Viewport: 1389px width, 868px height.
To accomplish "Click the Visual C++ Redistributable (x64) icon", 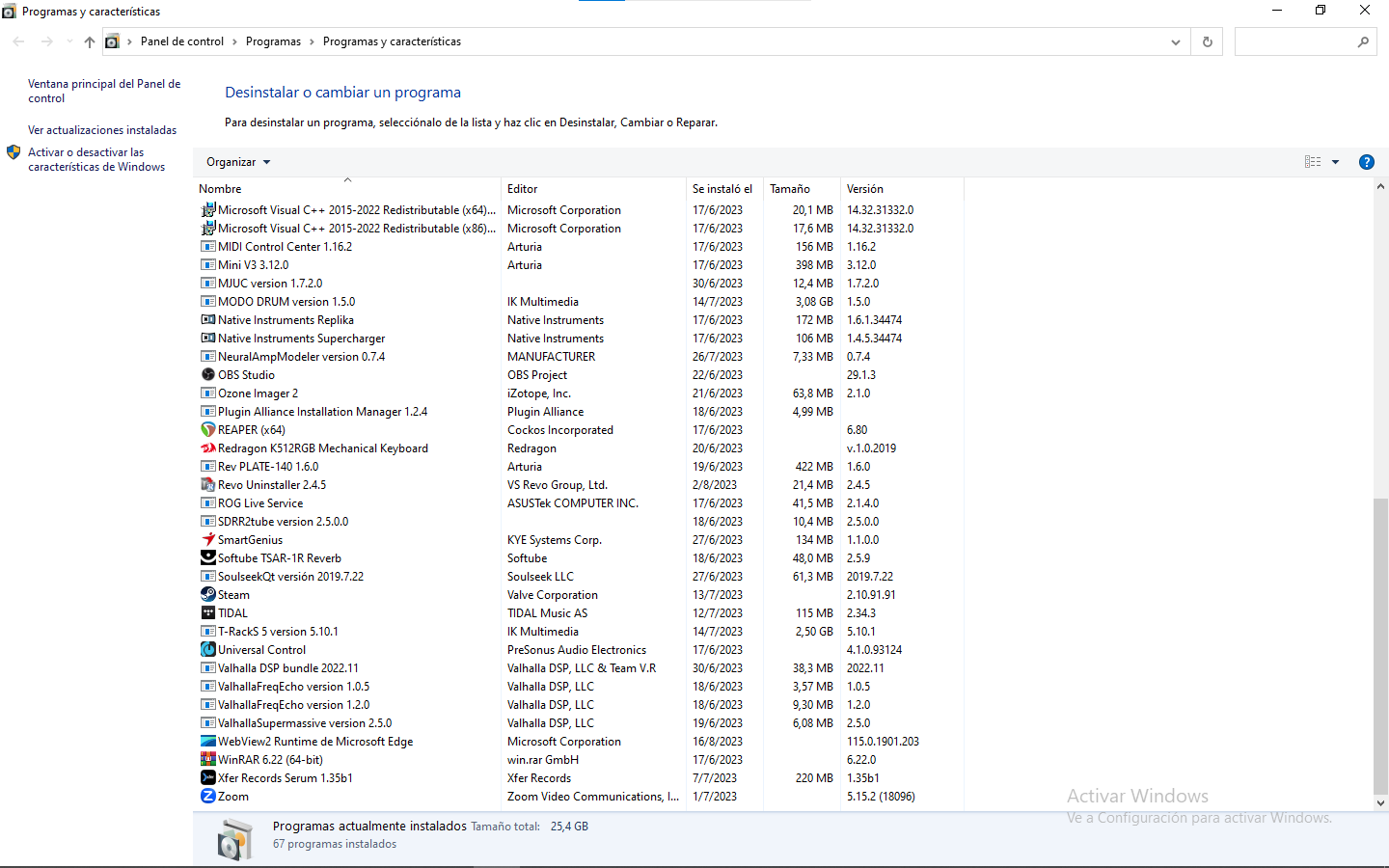I will pos(207,210).
